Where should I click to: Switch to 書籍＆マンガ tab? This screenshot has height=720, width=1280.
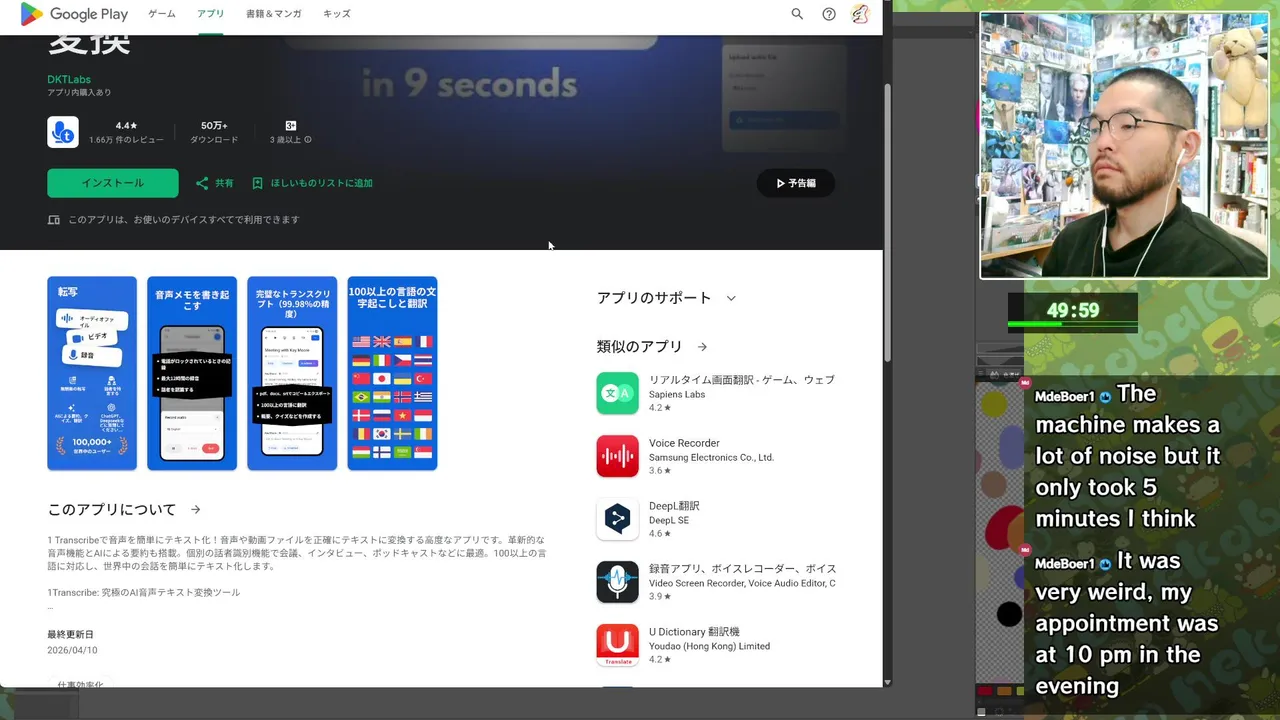coord(274,14)
